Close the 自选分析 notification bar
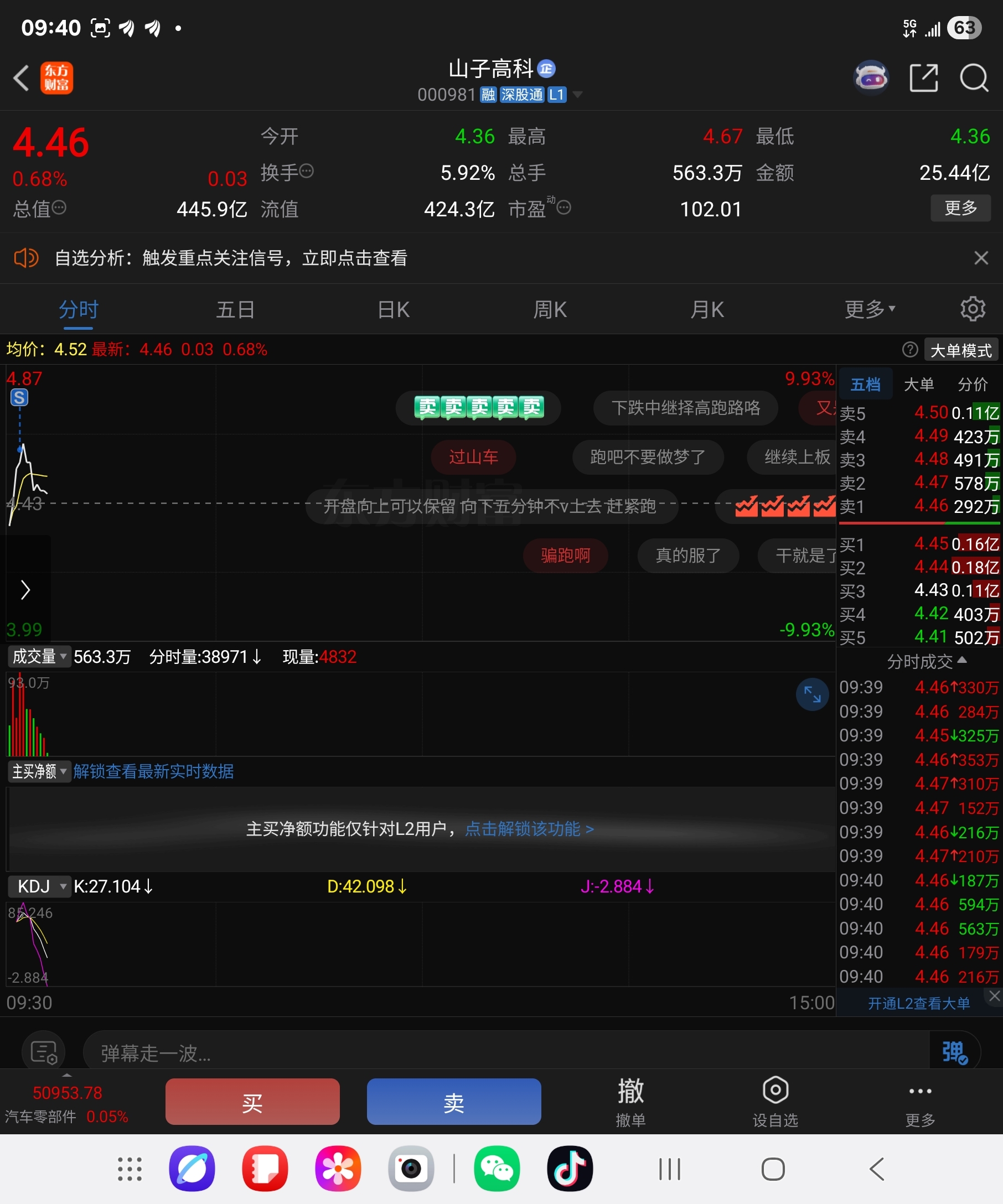Screen dimensions: 1003x1204 [x=981, y=258]
